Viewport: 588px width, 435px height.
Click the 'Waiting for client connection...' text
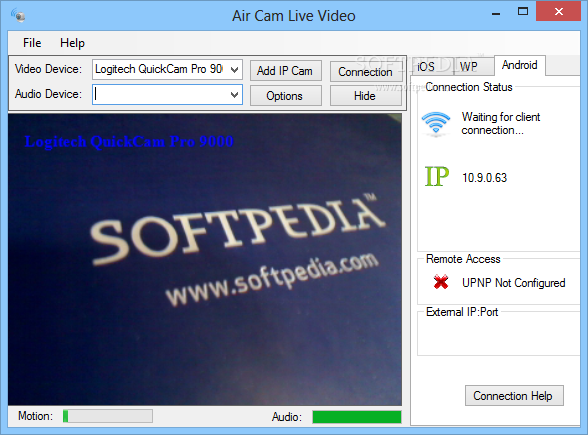tap(501, 123)
